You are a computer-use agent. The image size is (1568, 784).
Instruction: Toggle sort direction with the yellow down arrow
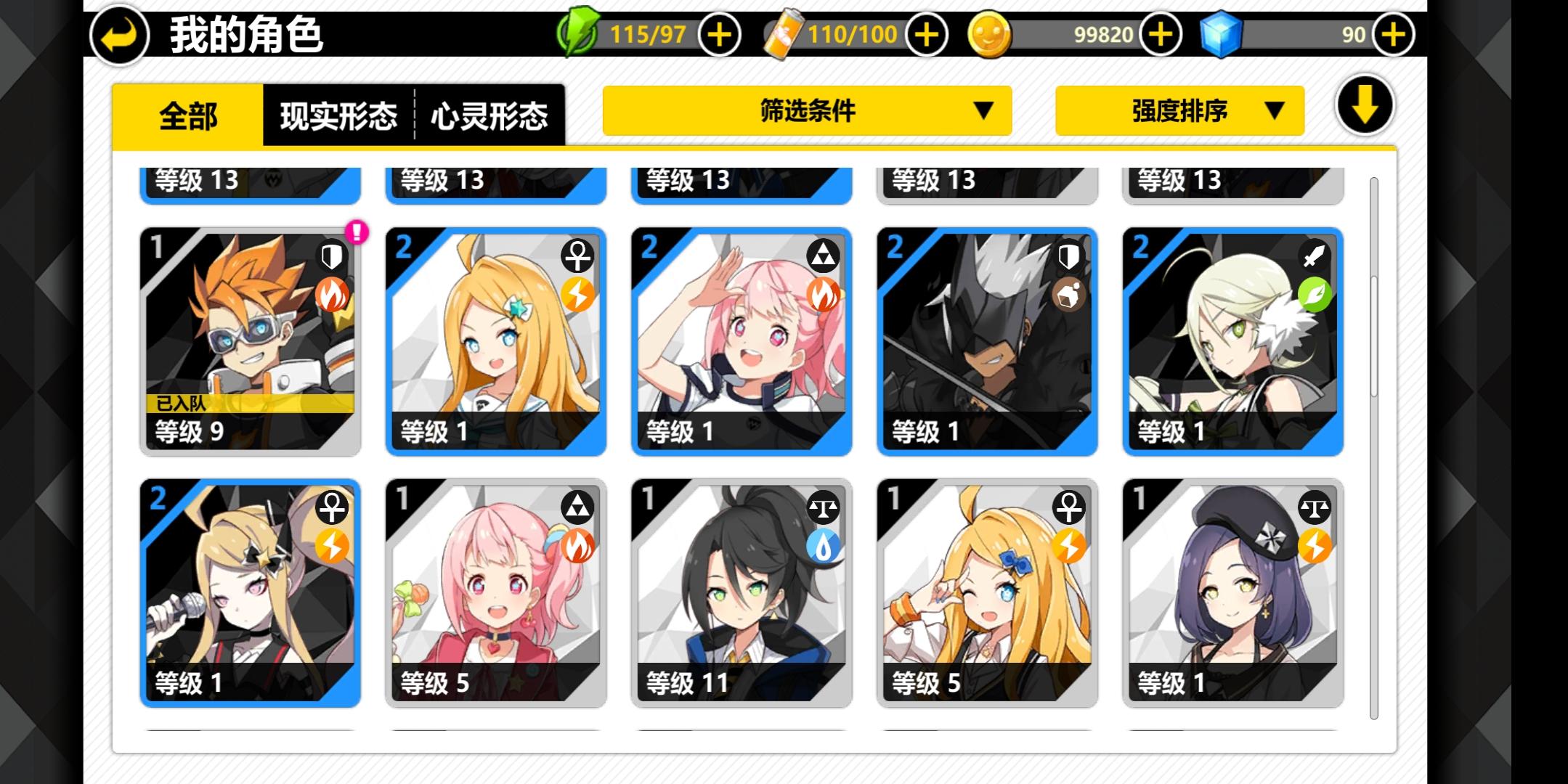1365,106
